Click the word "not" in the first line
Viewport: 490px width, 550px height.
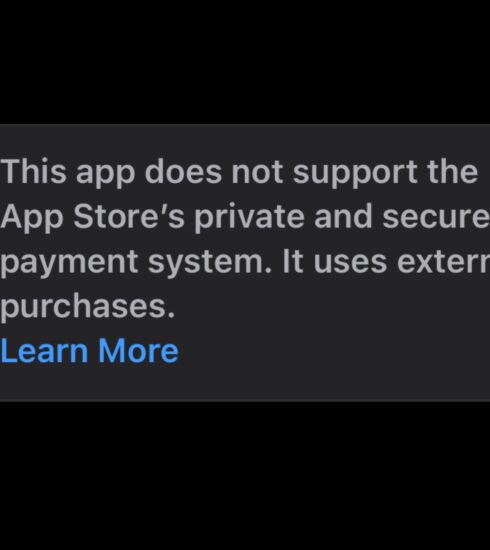pos(257,172)
